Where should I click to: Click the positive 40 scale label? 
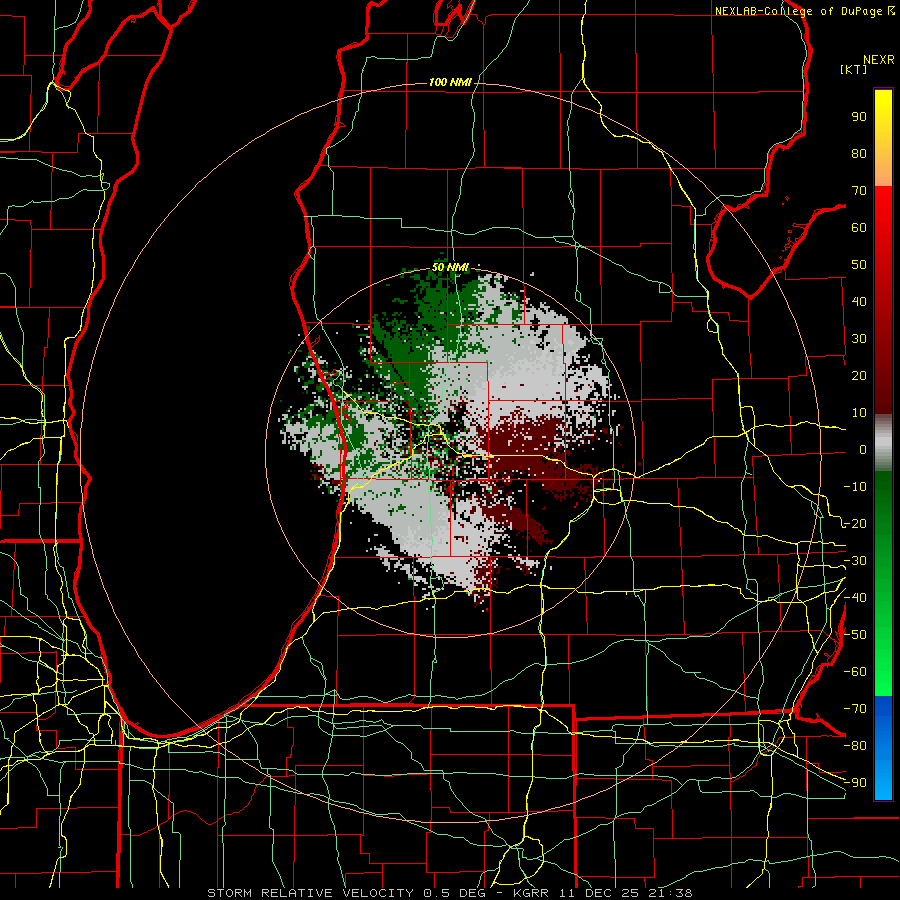859,302
